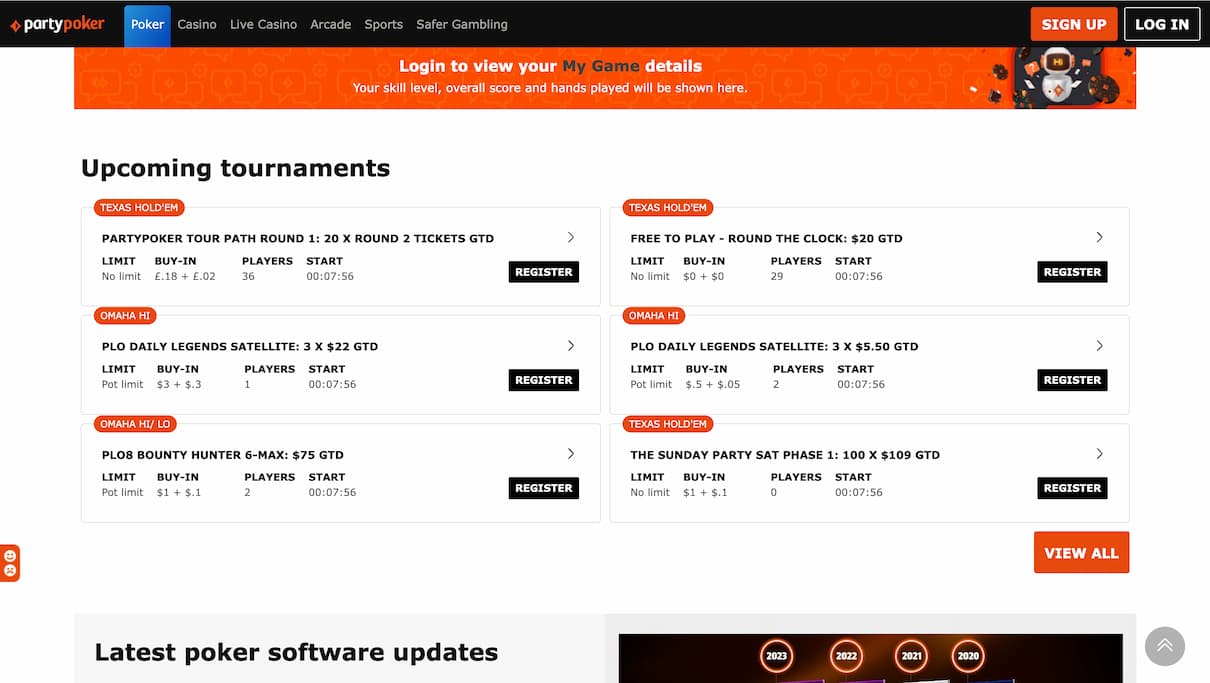Click the buy-in value $3 + $.3
Screen dimensions: 1210x683
click(179, 385)
